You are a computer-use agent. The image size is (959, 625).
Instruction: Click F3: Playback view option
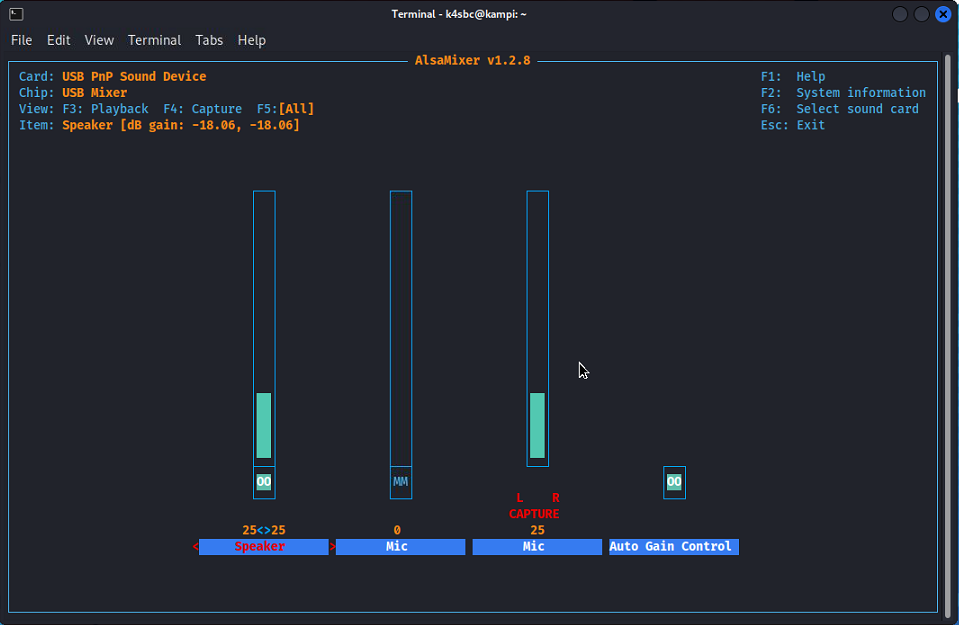point(105,109)
